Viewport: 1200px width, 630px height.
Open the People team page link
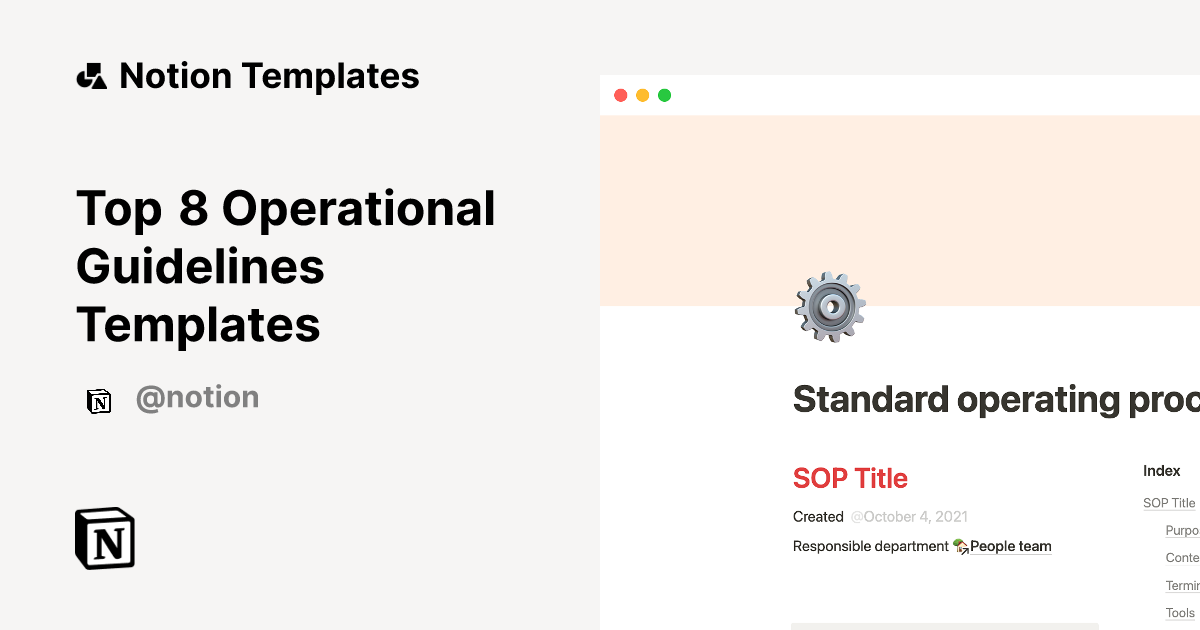[x=1010, y=546]
